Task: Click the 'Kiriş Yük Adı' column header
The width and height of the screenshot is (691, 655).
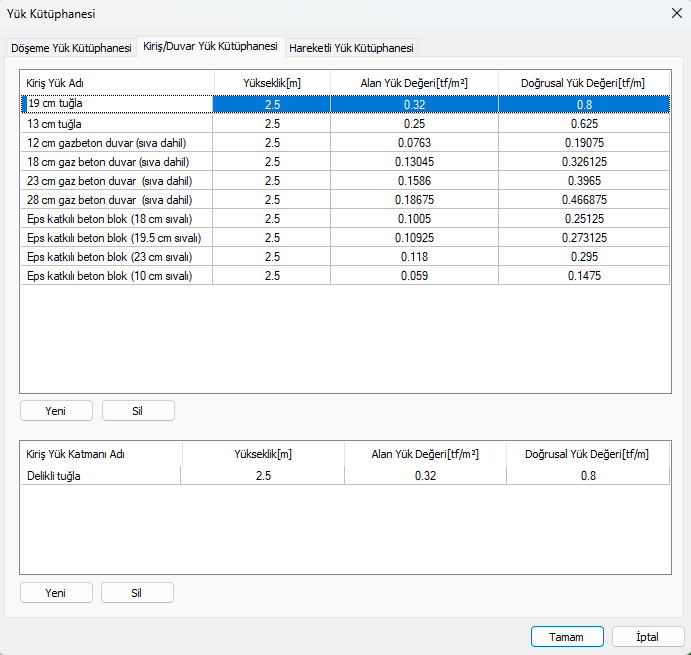Action: [x=117, y=83]
